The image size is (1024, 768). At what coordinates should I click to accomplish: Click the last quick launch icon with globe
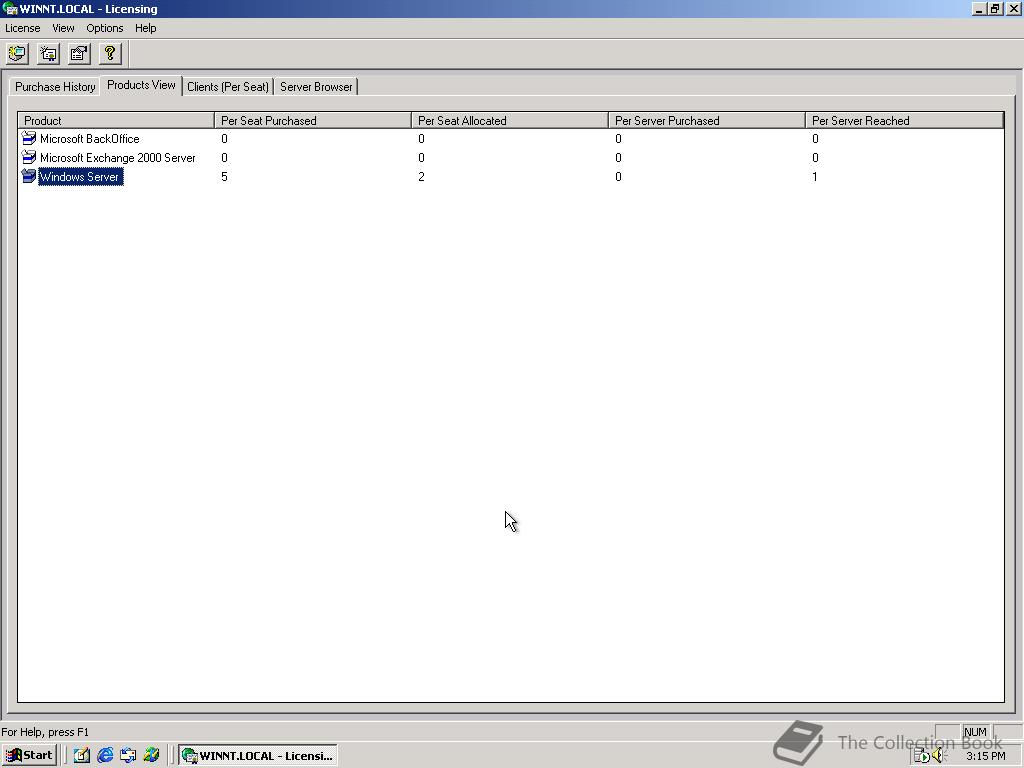pos(152,756)
